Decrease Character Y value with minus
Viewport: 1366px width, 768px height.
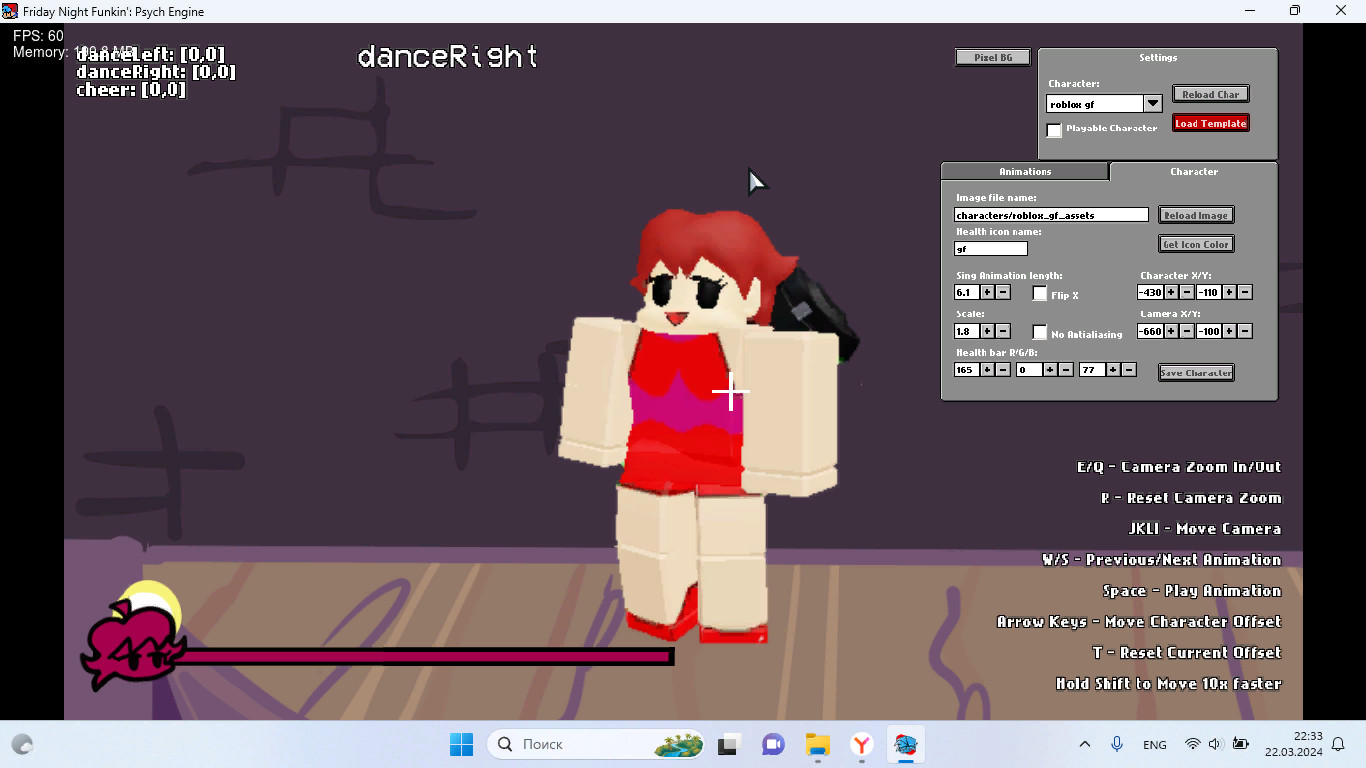pos(1245,292)
